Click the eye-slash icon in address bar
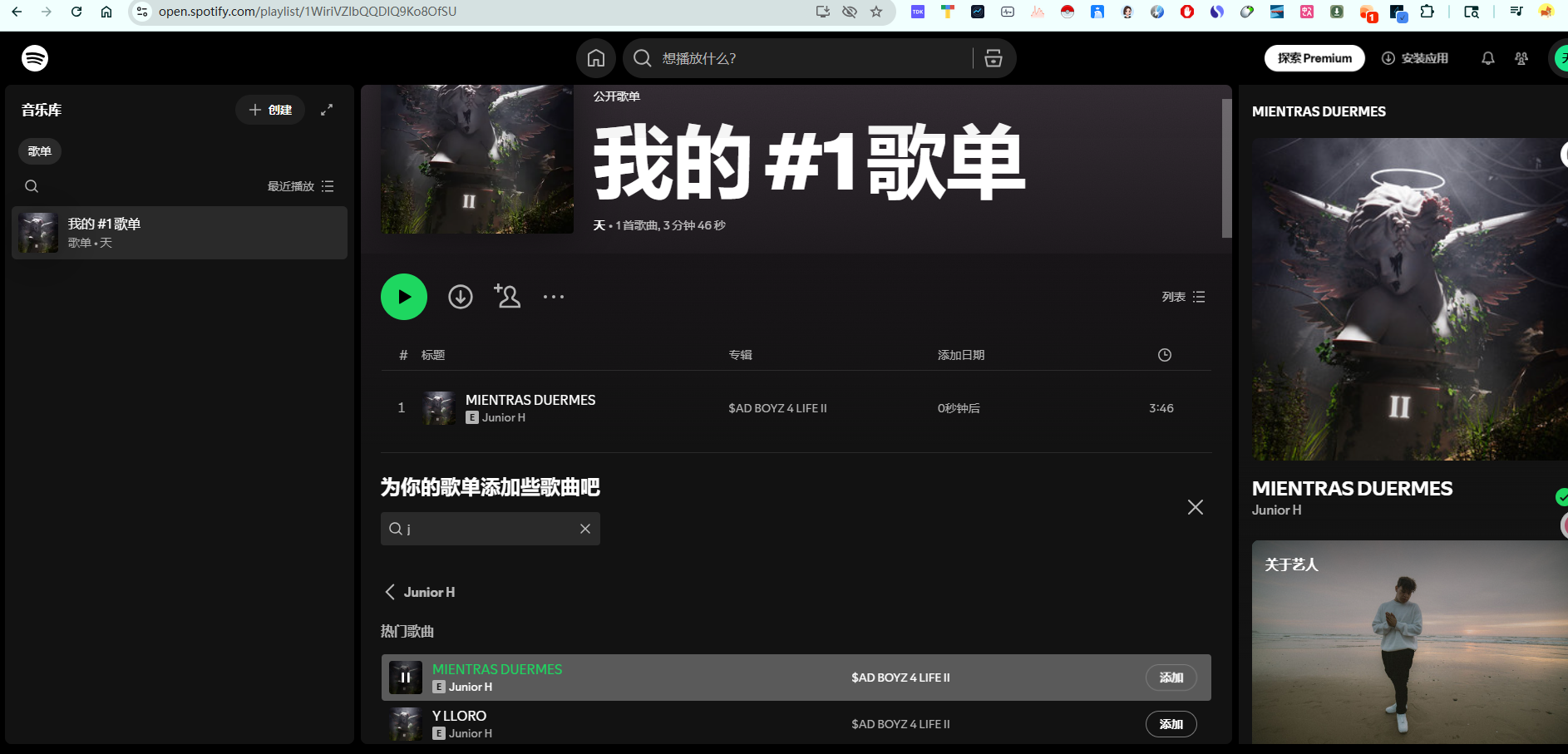The height and width of the screenshot is (754, 1568). 850,12
